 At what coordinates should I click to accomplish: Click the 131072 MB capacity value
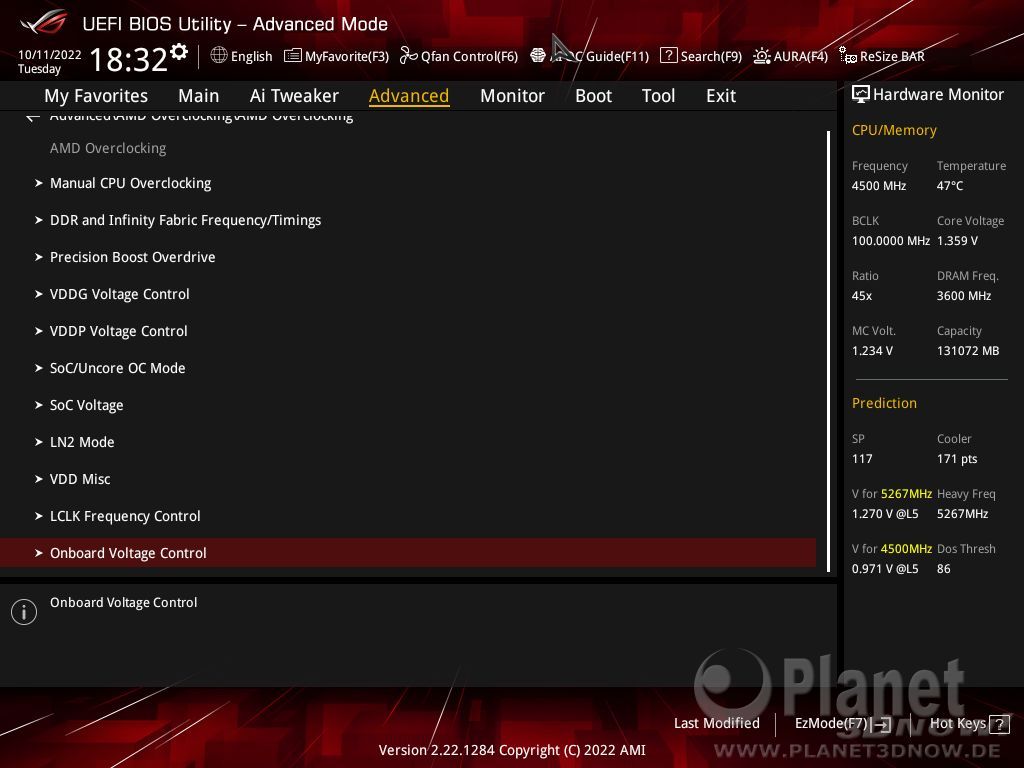click(x=968, y=351)
